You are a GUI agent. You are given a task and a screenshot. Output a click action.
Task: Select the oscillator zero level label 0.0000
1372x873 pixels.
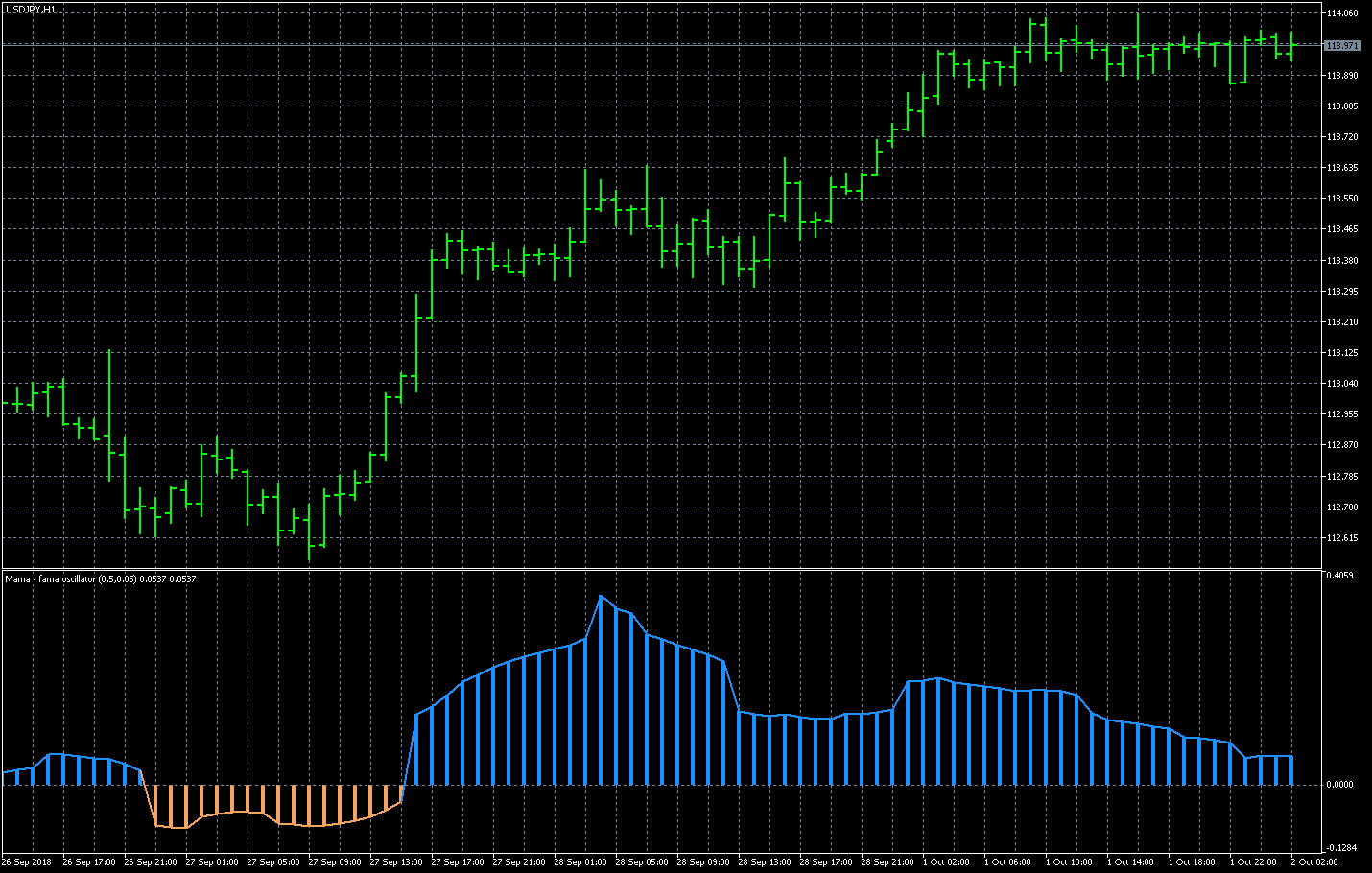click(1339, 785)
